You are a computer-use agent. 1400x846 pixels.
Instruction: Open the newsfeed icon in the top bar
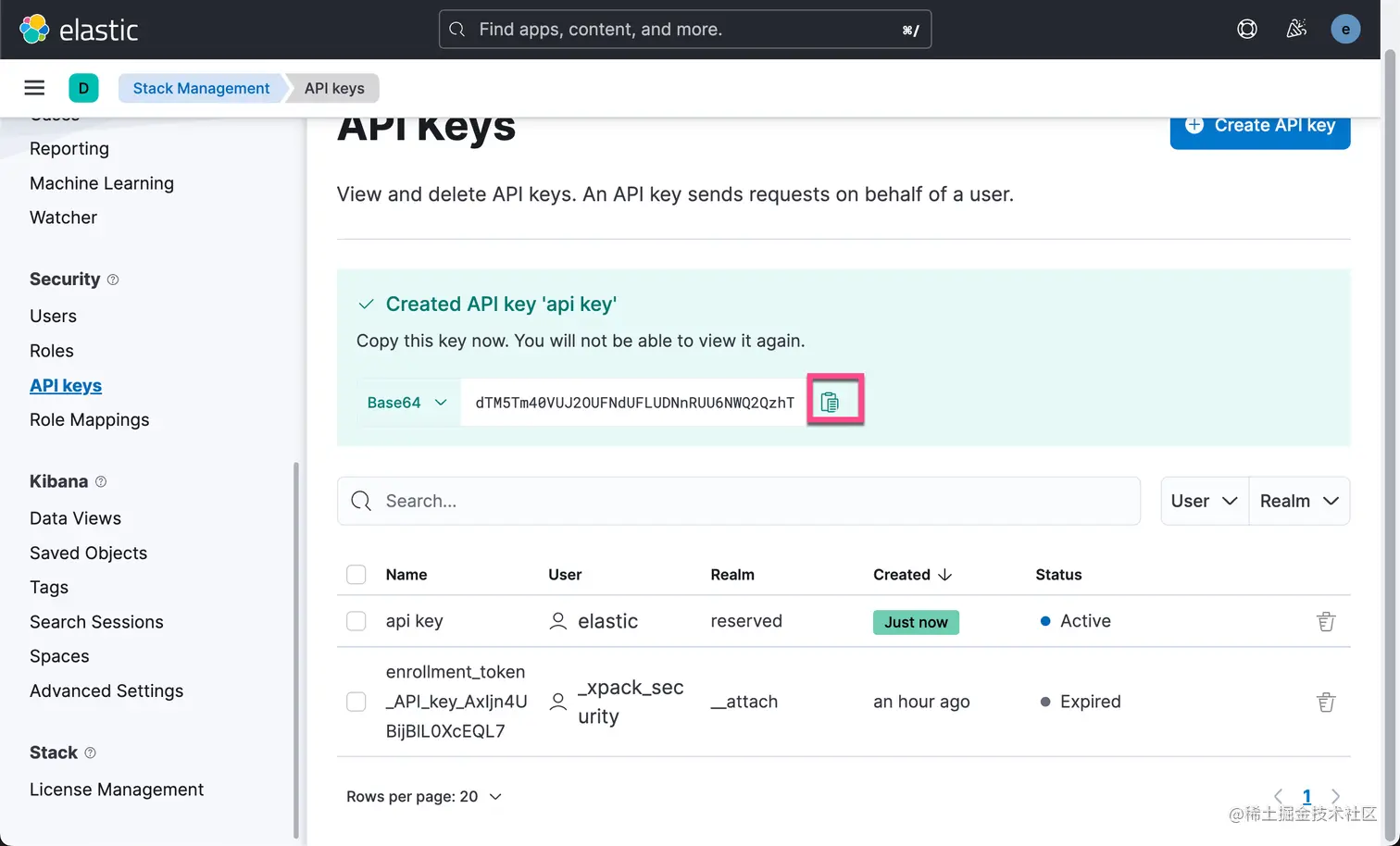tap(1295, 29)
